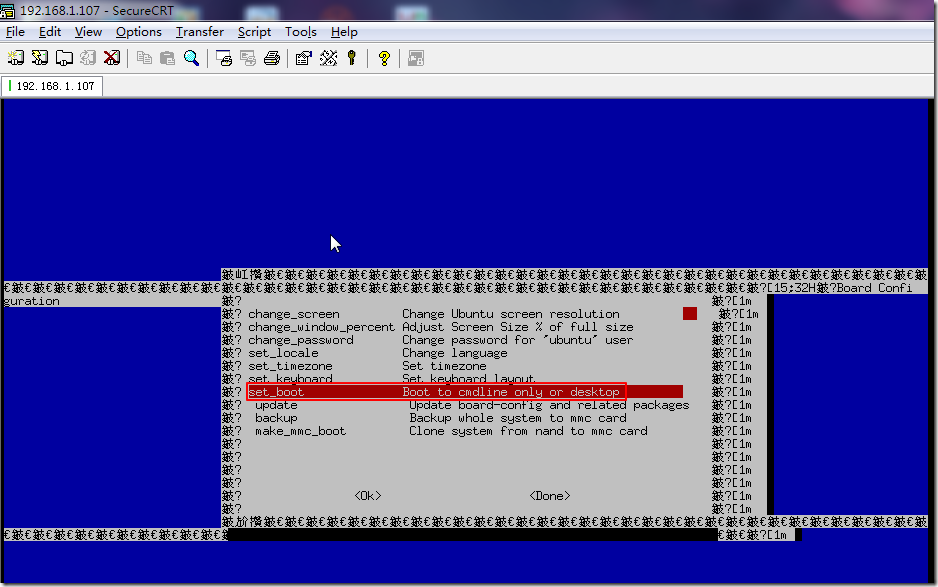Select the change_window_percent entry
938x587 pixels.
point(322,327)
